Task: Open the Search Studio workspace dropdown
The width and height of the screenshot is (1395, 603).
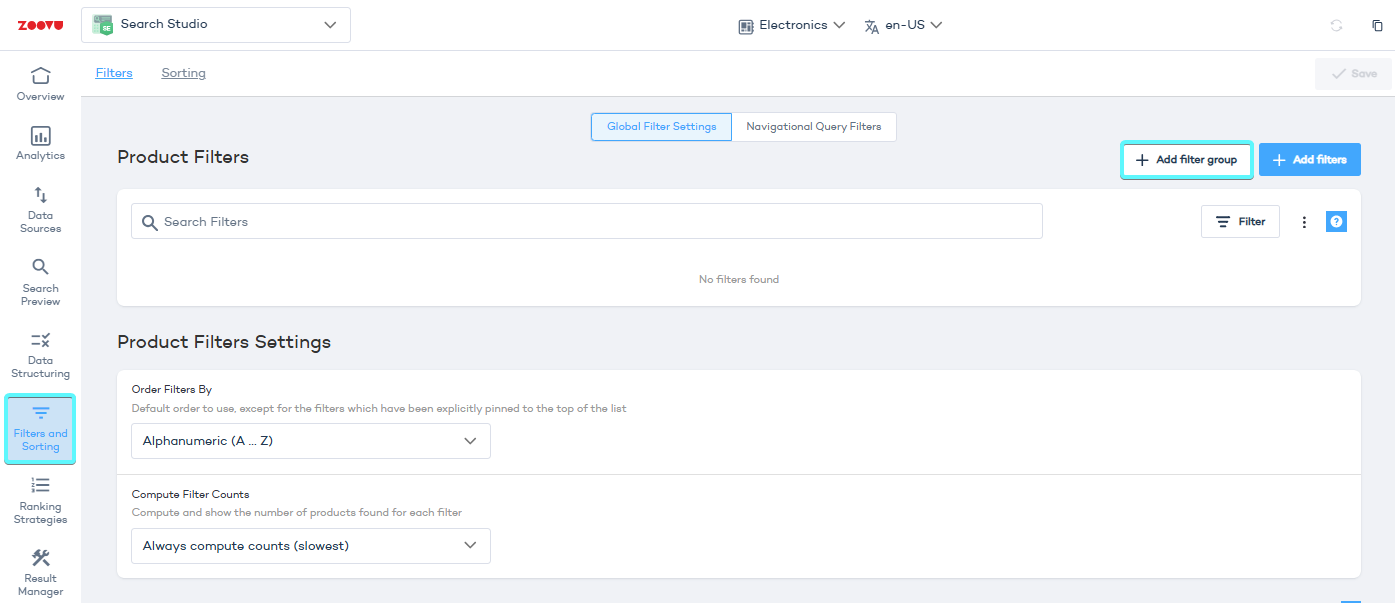Action: 215,24
